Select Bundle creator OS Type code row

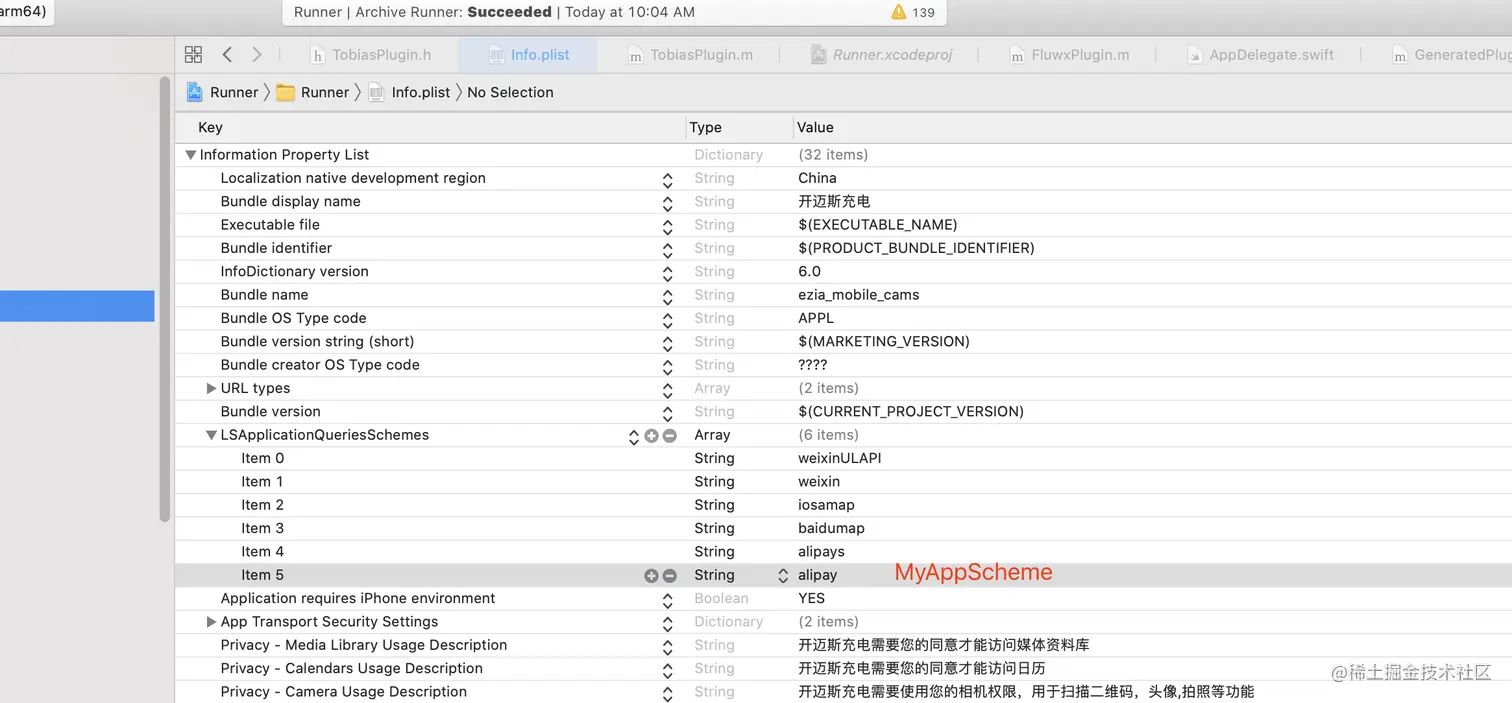843,365
